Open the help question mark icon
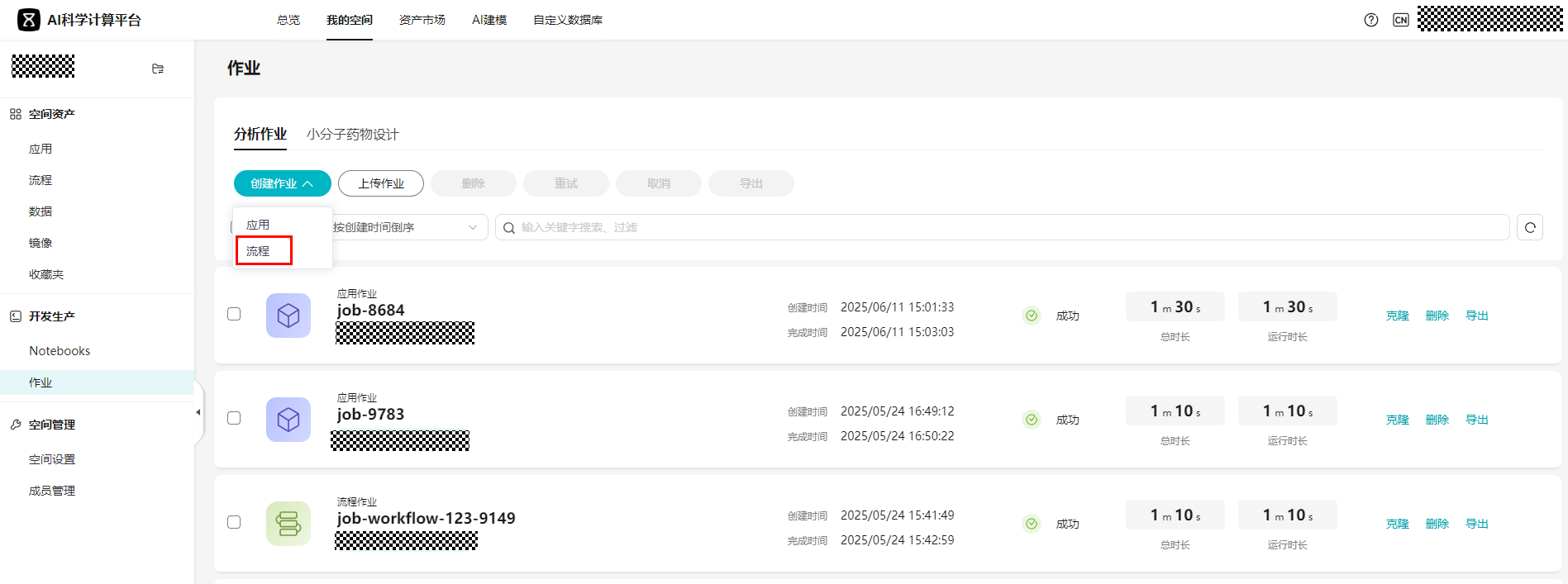 pyautogui.click(x=1371, y=20)
